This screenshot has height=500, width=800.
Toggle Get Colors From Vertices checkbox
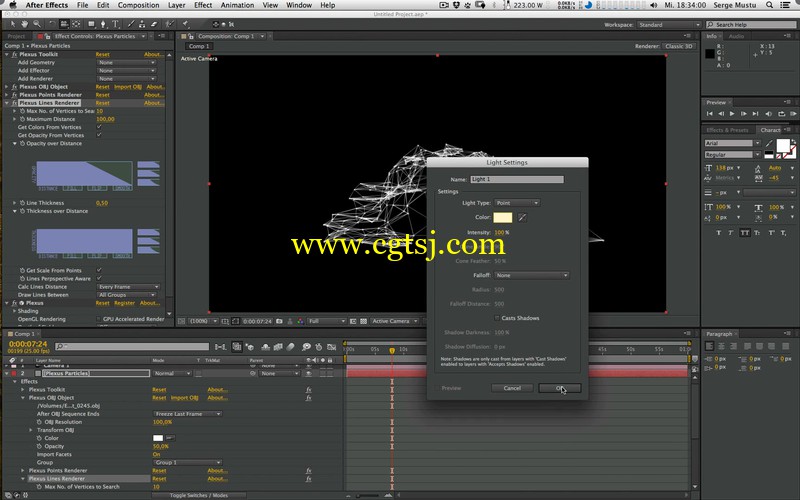(x=99, y=127)
